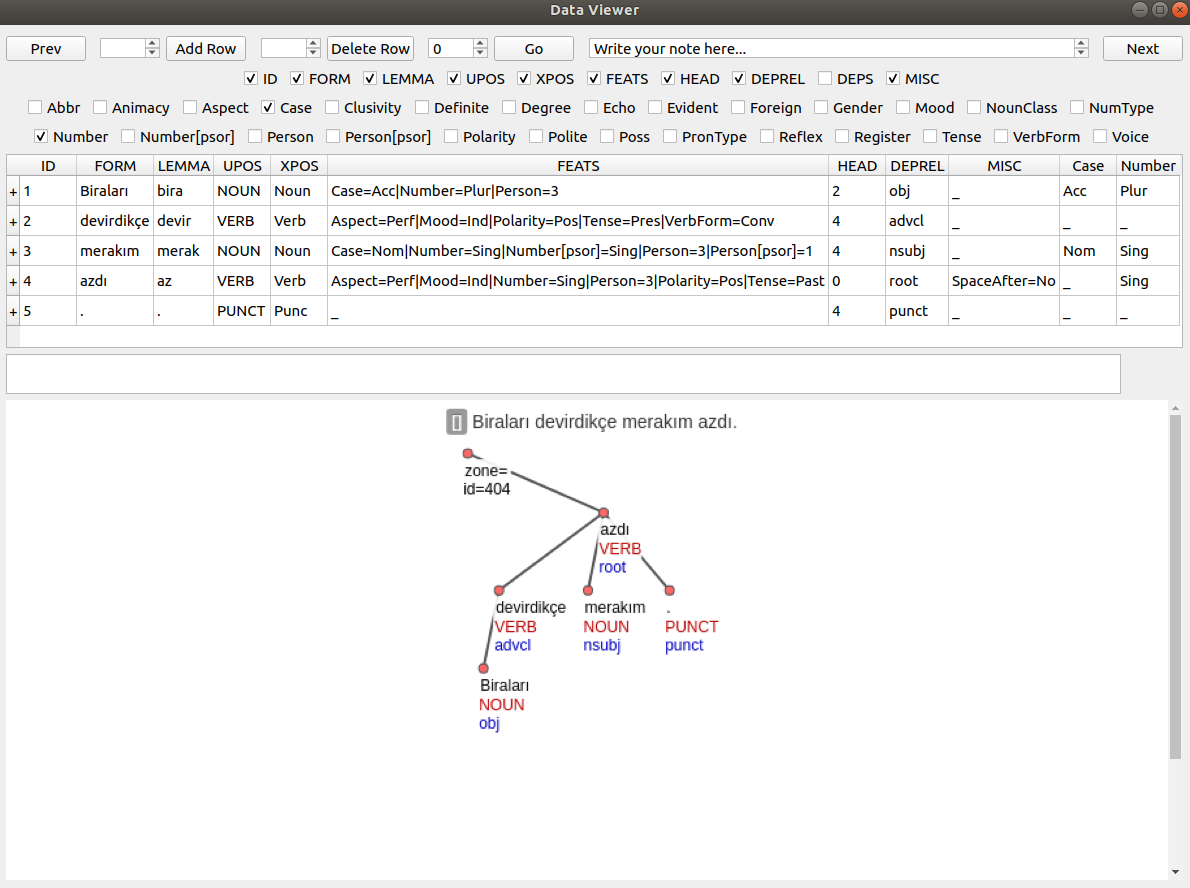
Task: Click the node marker for devirdikçe
Action: (500, 591)
